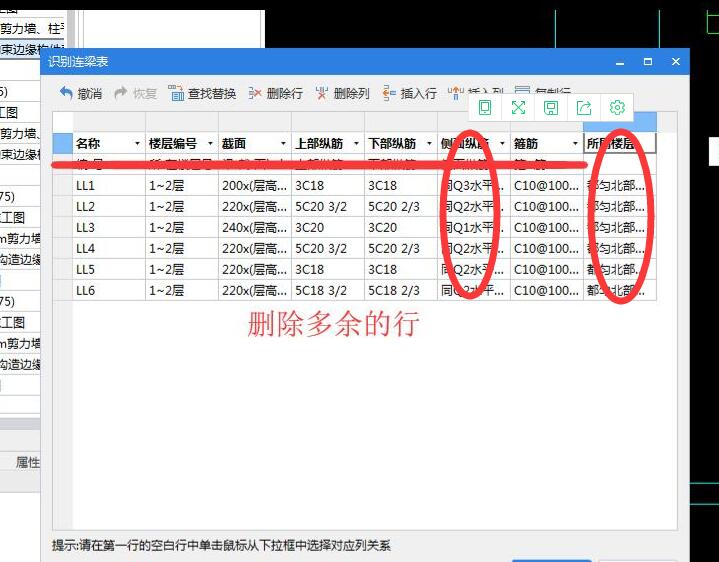The height and width of the screenshot is (562, 719).
Task: Click LL1's 3C18 bottom rebar cell
Action: [x=401, y=185]
